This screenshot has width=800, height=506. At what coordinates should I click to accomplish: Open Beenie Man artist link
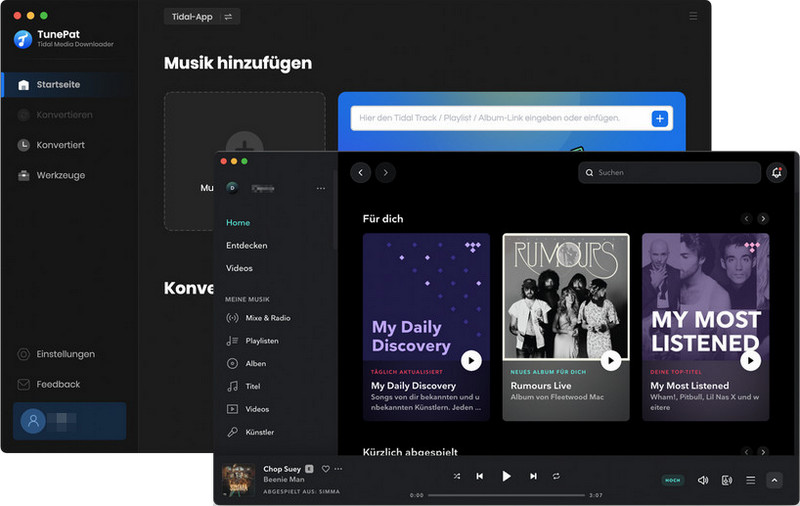tap(284, 479)
